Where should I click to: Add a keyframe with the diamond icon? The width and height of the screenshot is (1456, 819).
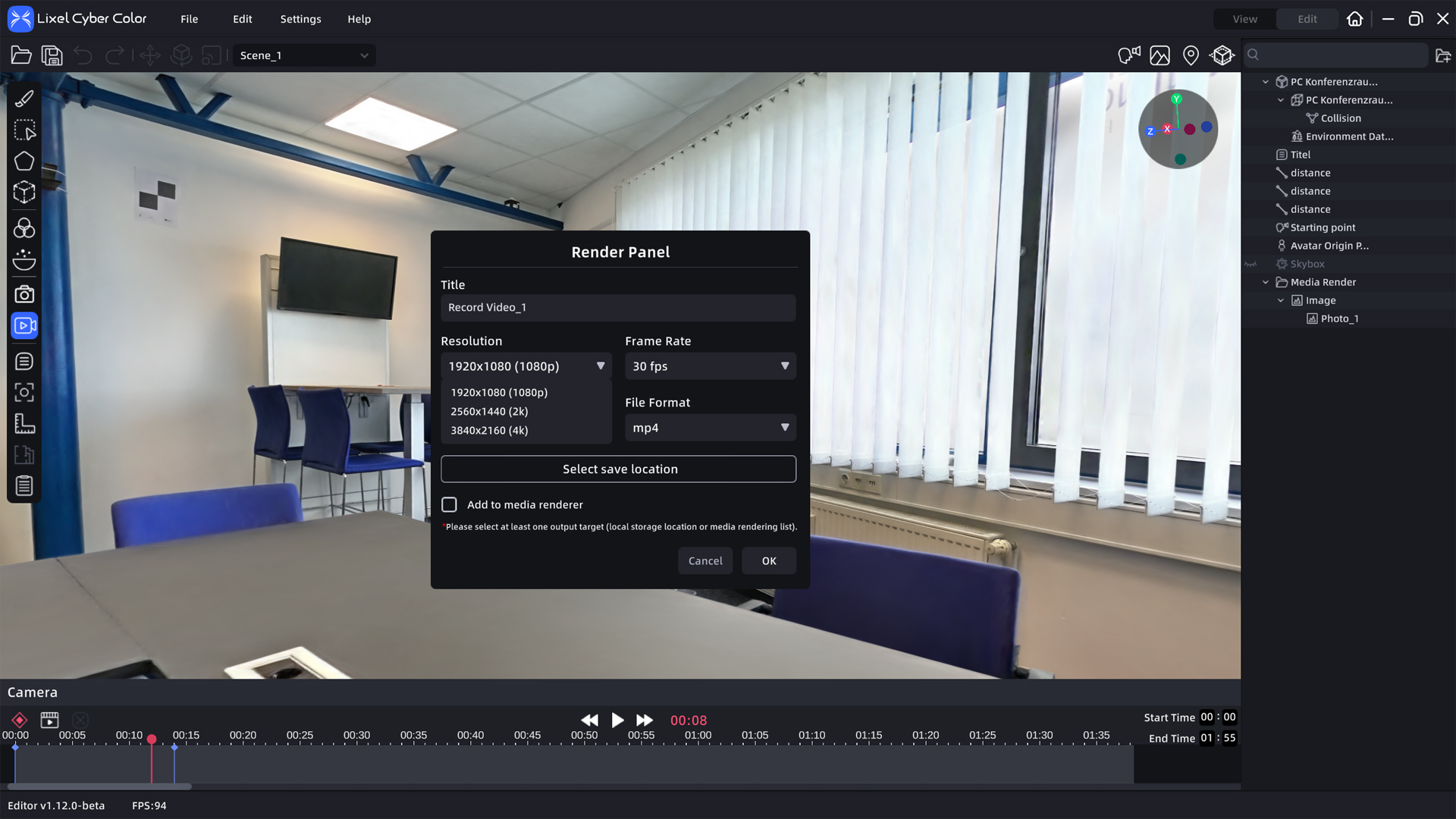20,720
